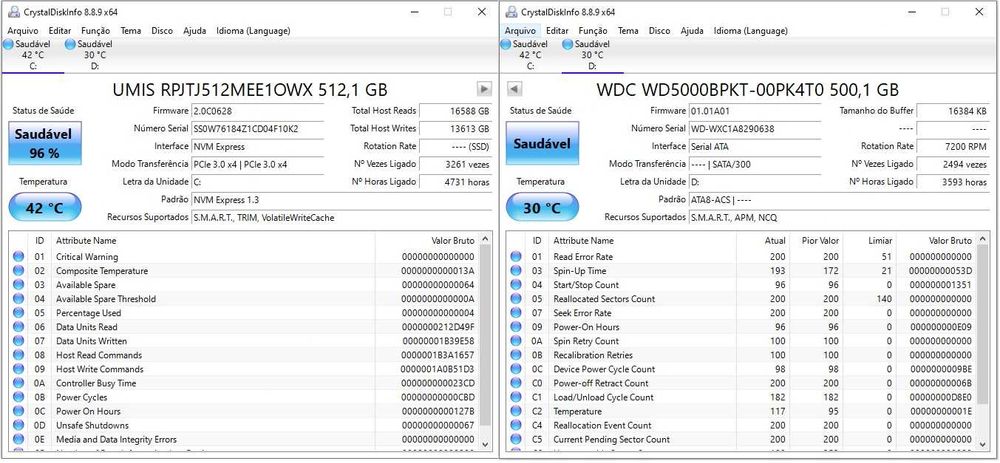
Task: Select drive D: tab in right window
Action: pos(592,55)
